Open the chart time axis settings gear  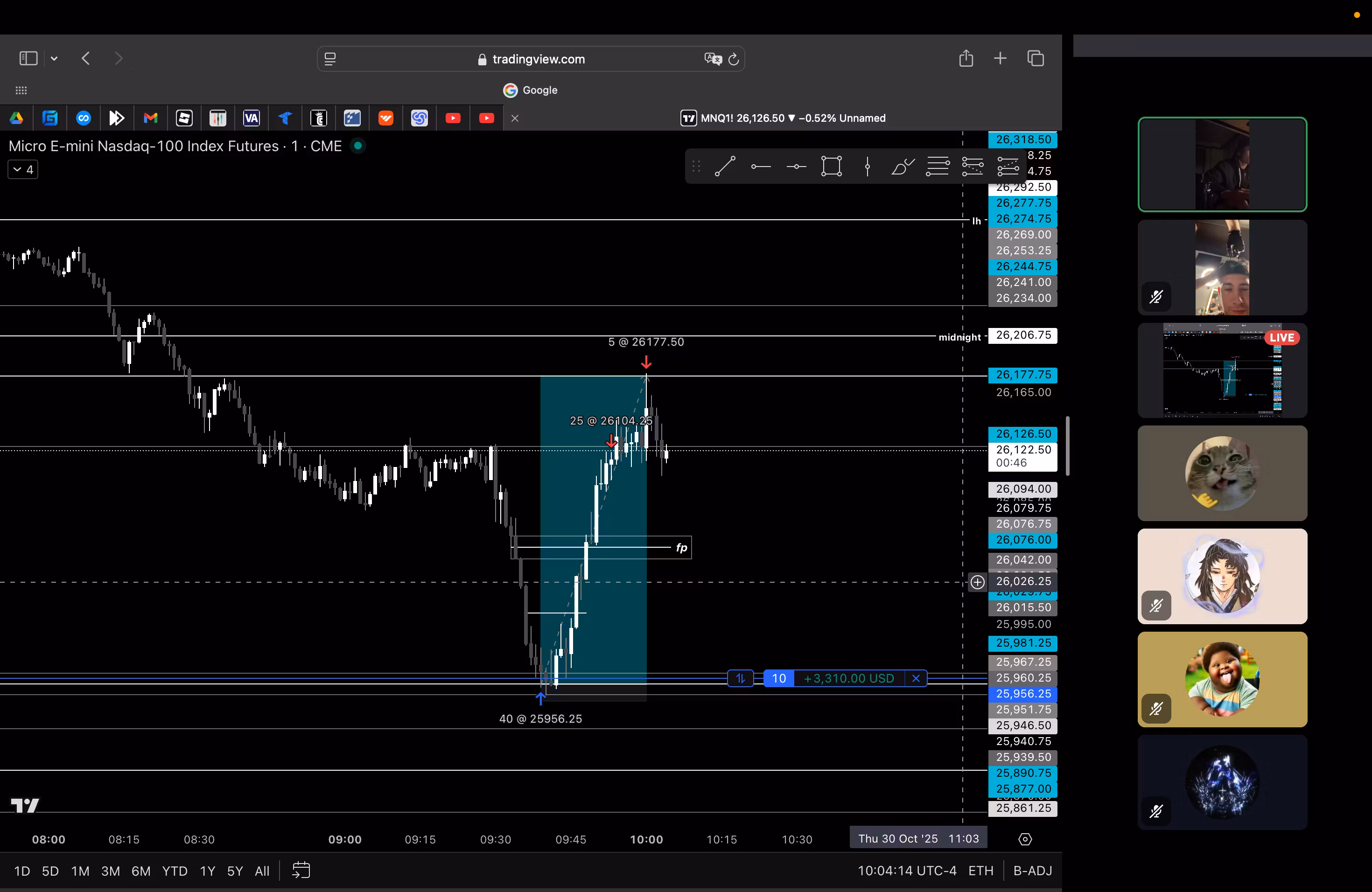tap(1025, 839)
